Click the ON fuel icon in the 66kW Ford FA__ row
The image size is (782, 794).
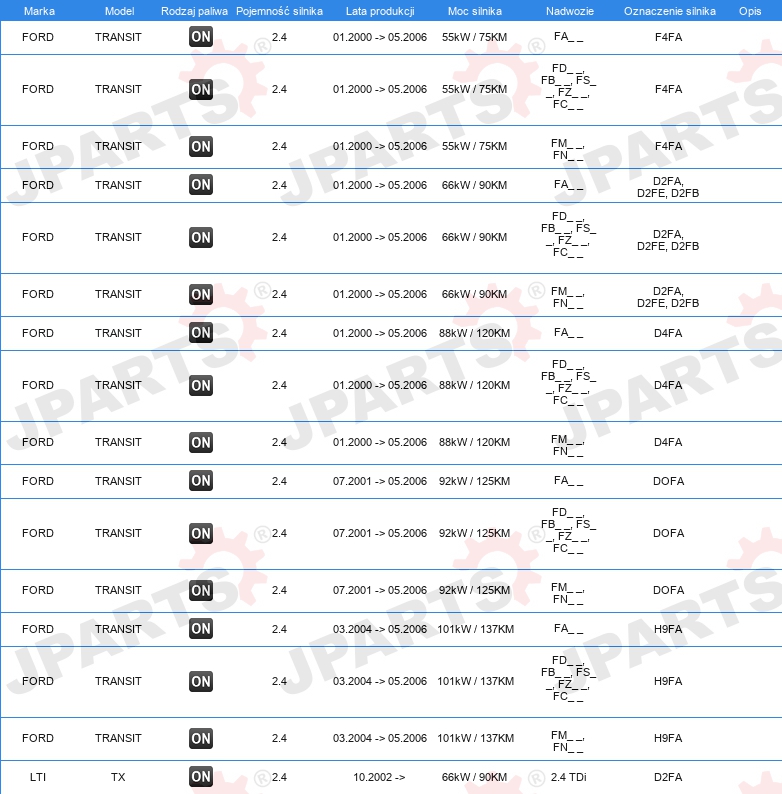pyautogui.click(x=201, y=185)
